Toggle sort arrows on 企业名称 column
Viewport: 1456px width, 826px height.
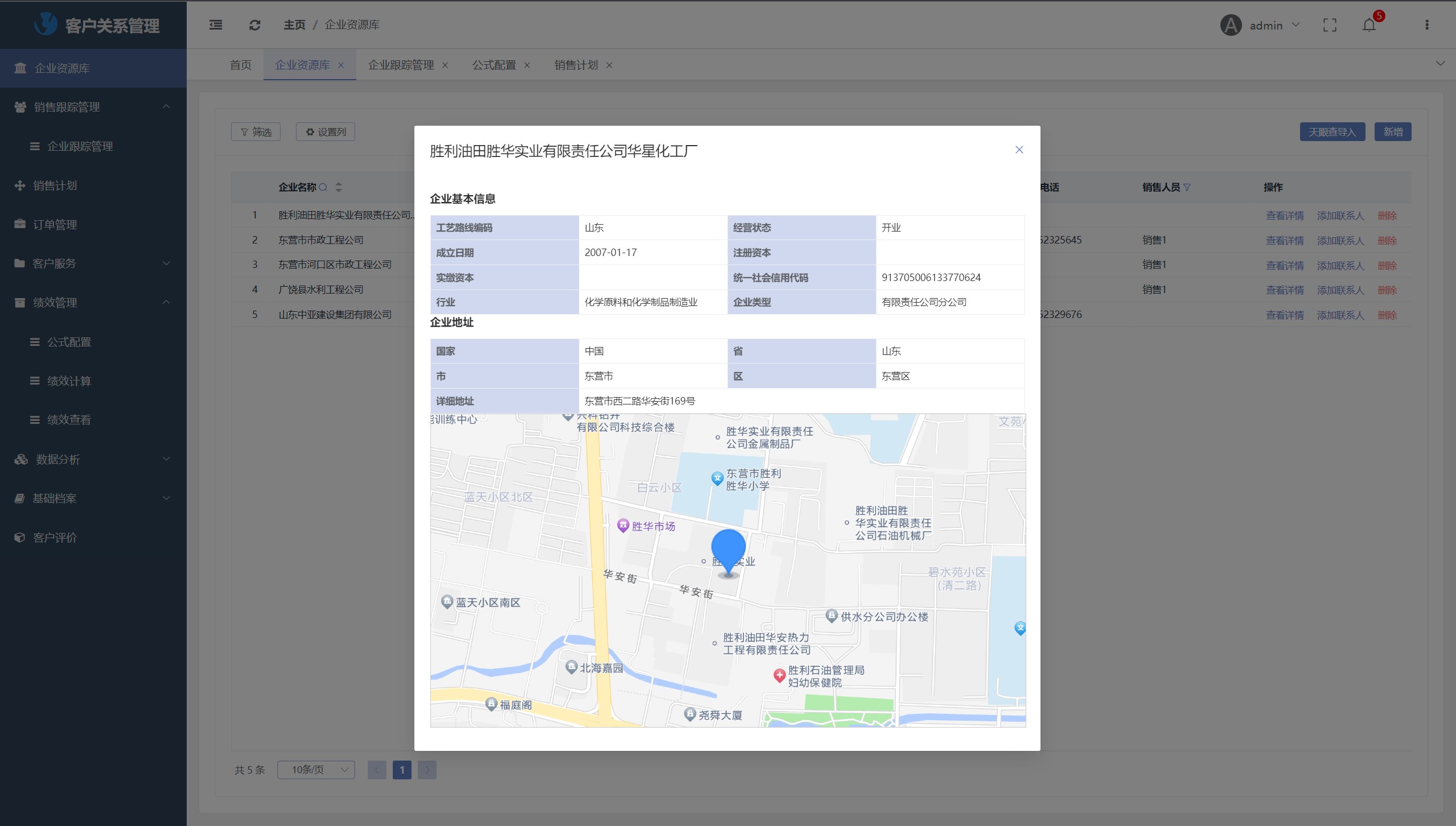(x=339, y=187)
